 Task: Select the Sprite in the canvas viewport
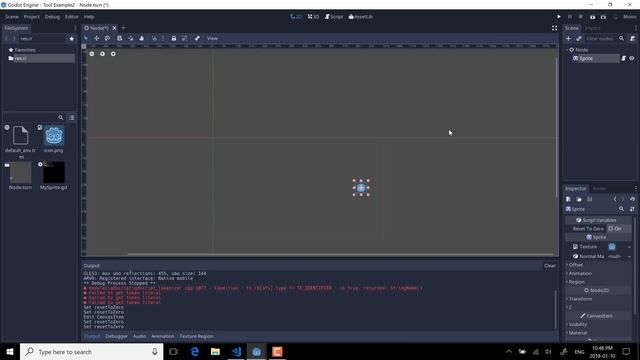tap(361, 188)
